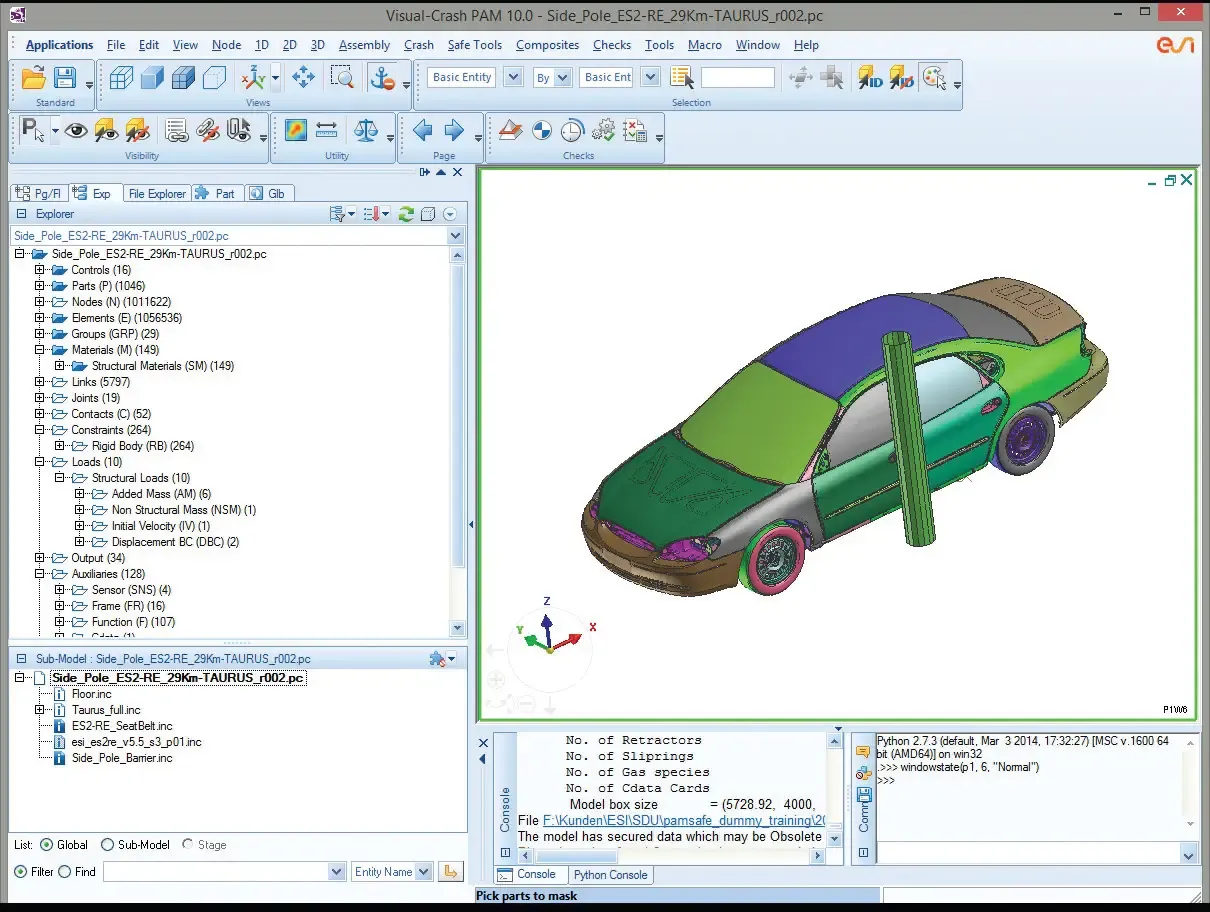Image resolution: width=1210 pixels, height=912 pixels.
Task: Open the Entity Name dropdown
Action: point(424,872)
